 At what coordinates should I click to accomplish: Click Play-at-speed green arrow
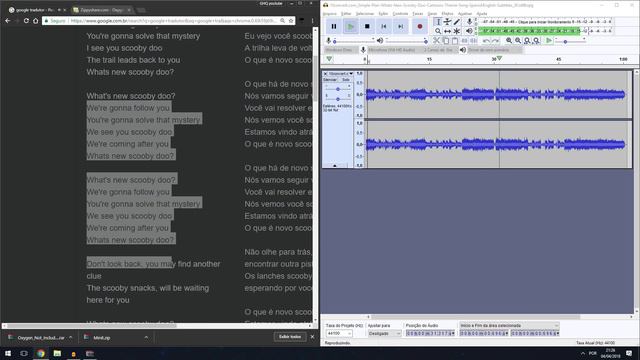549,40
